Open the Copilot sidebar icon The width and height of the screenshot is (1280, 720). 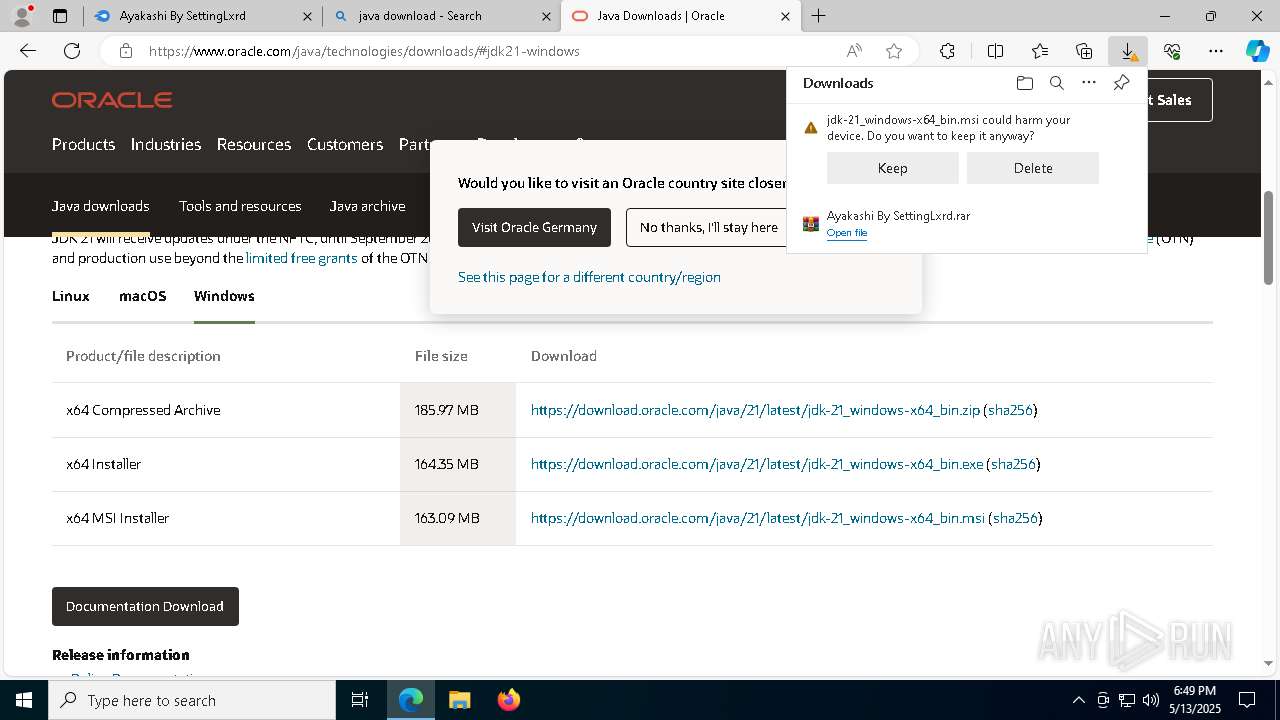[1257, 51]
